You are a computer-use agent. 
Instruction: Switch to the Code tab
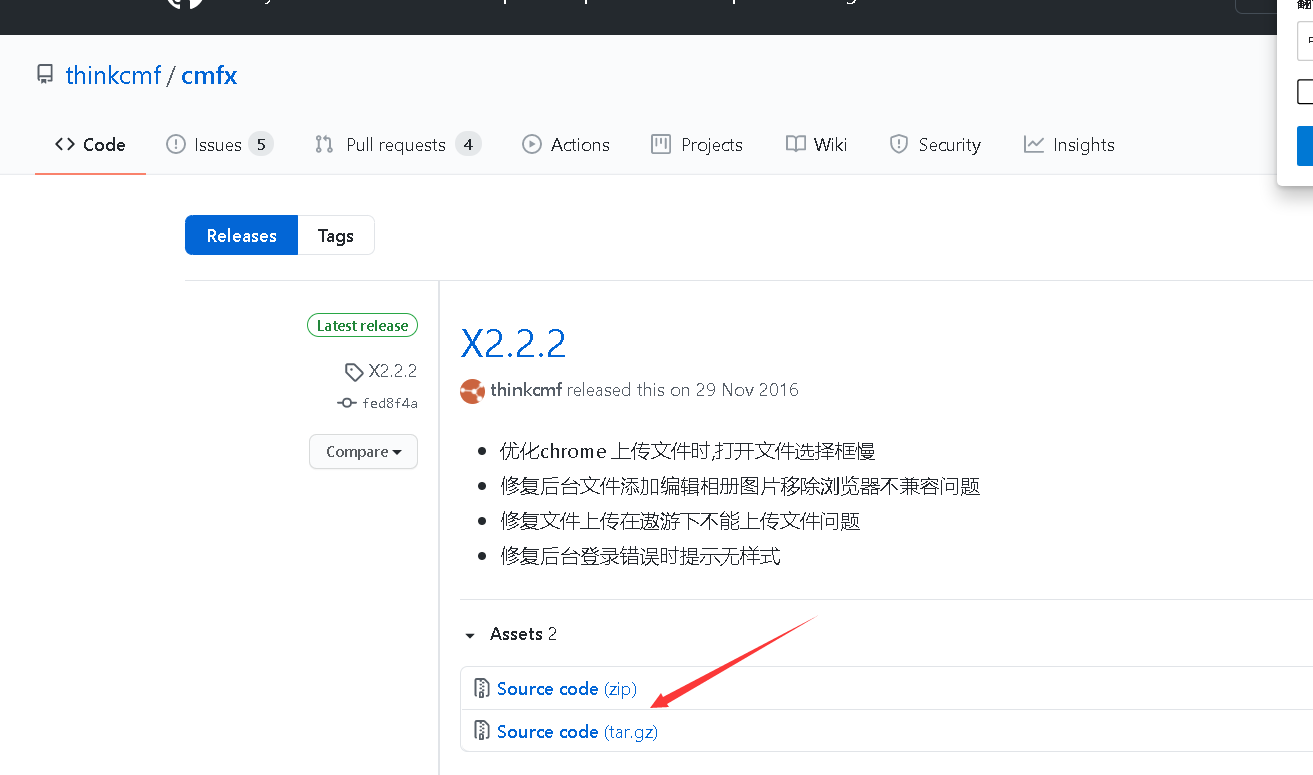(90, 145)
